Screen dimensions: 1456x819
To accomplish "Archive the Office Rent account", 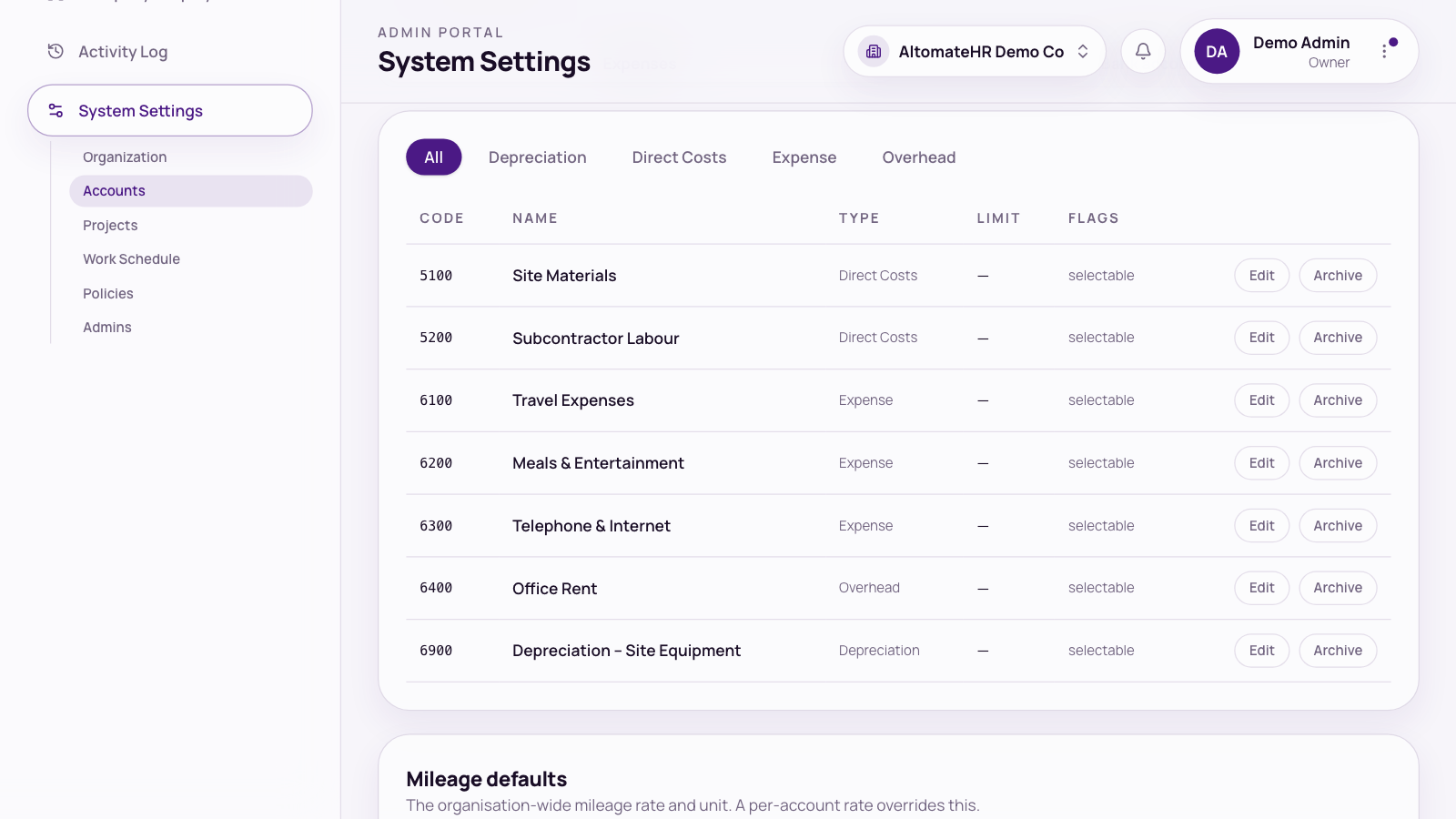I will tap(1338, 588).
